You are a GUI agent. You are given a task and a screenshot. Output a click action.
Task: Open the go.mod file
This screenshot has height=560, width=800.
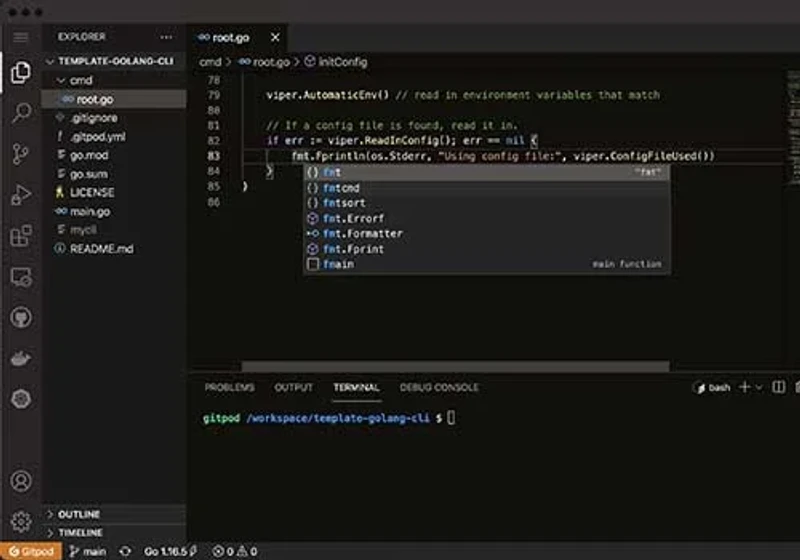[114, 155]
